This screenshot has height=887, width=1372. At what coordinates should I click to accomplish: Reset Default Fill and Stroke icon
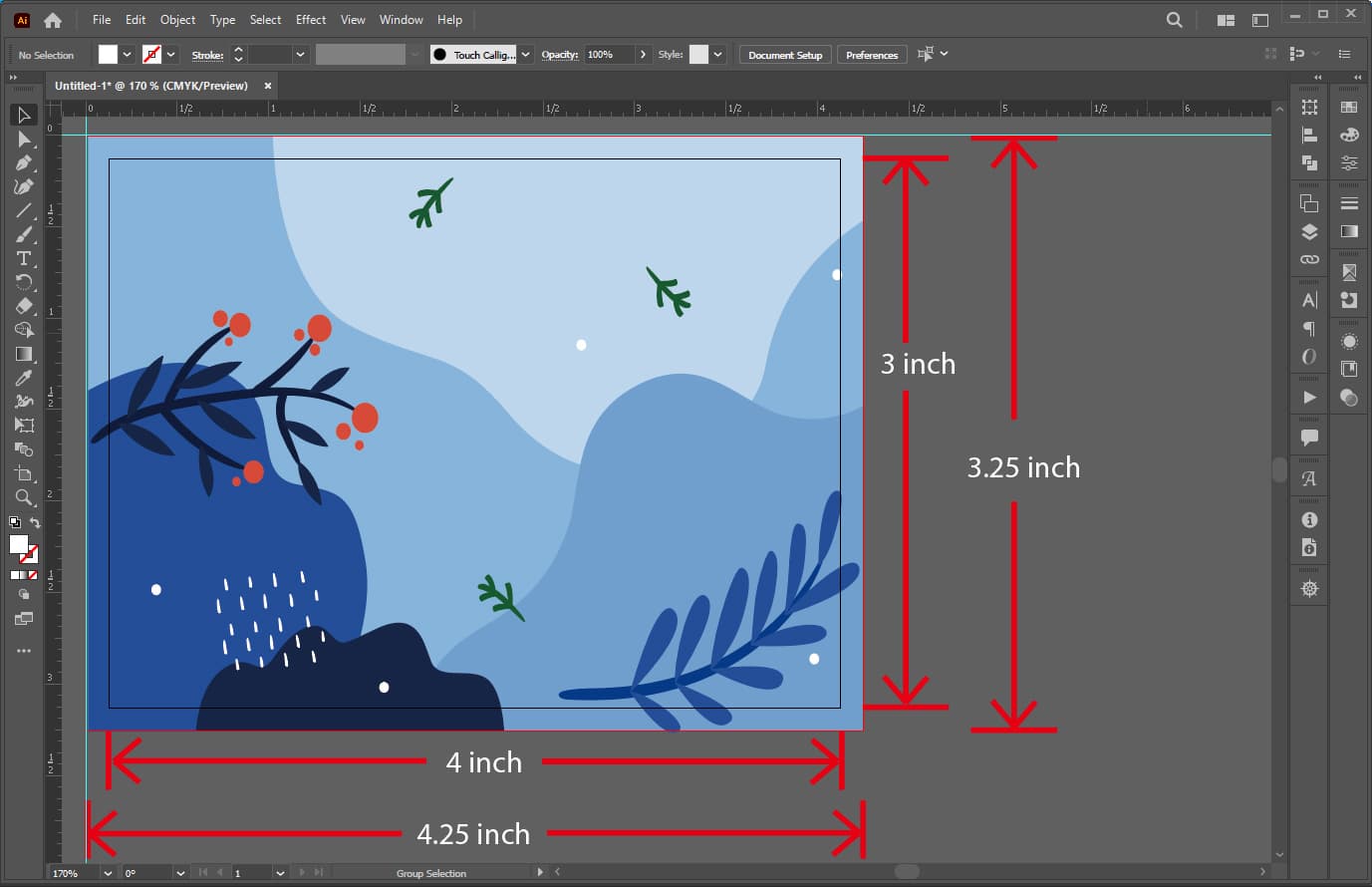pos(15,522)
